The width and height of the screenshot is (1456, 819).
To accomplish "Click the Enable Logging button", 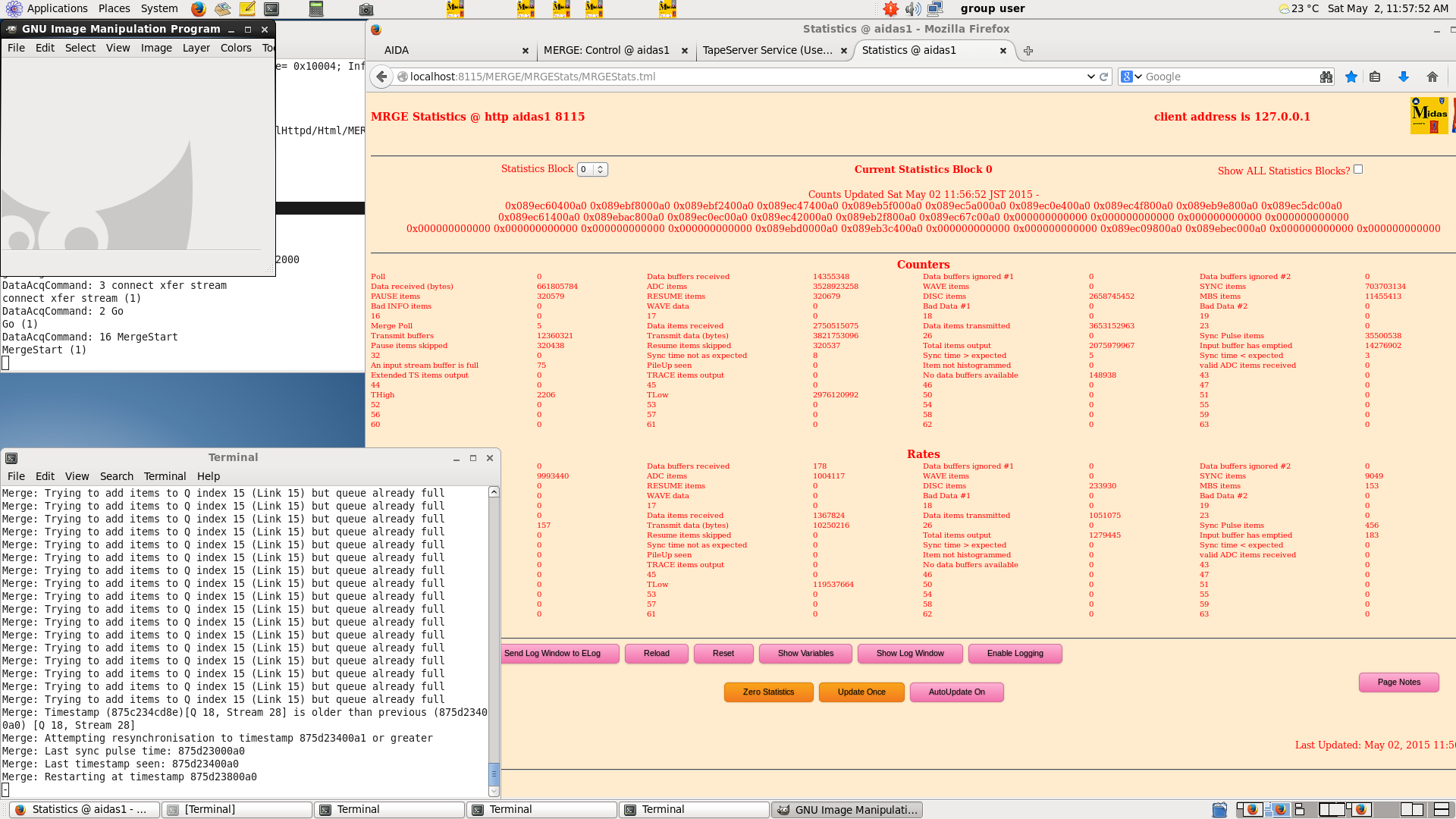I will (1015, 654).
